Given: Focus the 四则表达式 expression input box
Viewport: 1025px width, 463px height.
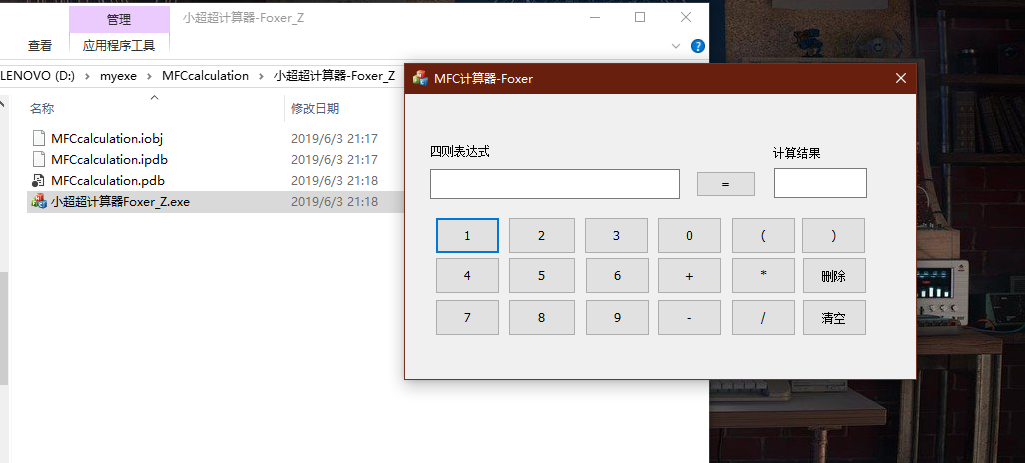Looking at the screenshot, I should click(x=554, y=184).
